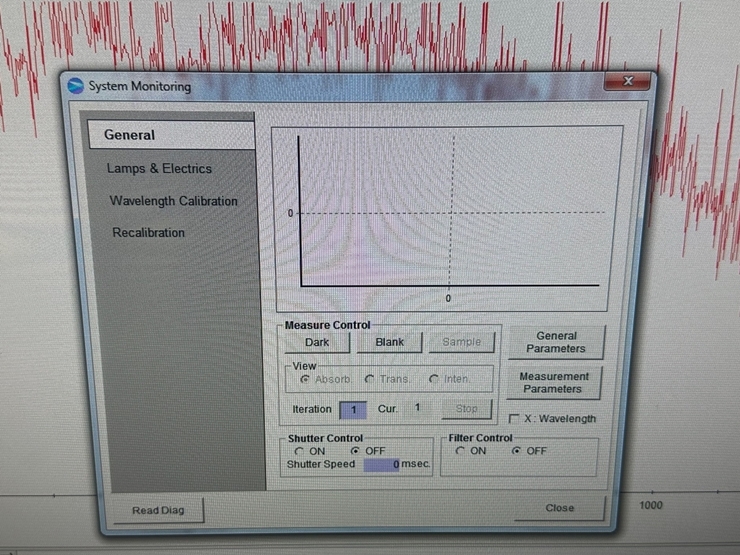Image resolution: width=740 pixels, height=555 pixels.
Task: Switch to the Wavelength Calibration section
Action: coord(173,201)
